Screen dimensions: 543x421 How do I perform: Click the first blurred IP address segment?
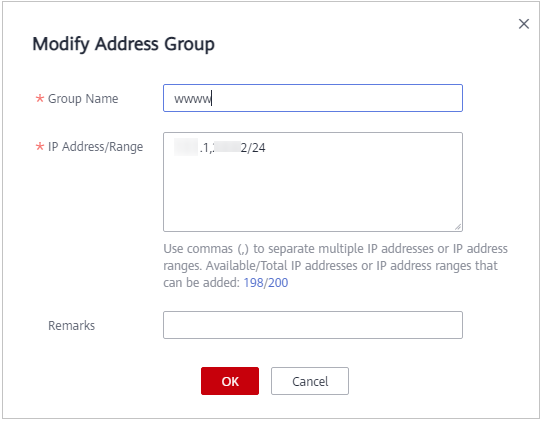(186, 147)
